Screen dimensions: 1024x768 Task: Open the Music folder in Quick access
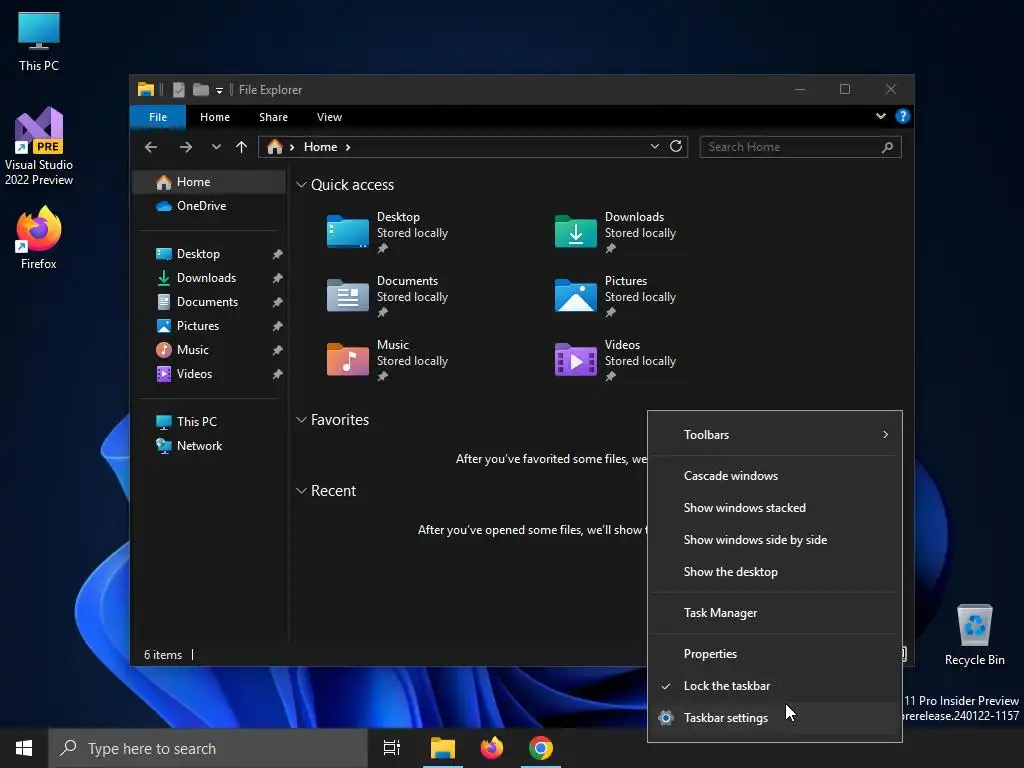[x=387, y=360]
